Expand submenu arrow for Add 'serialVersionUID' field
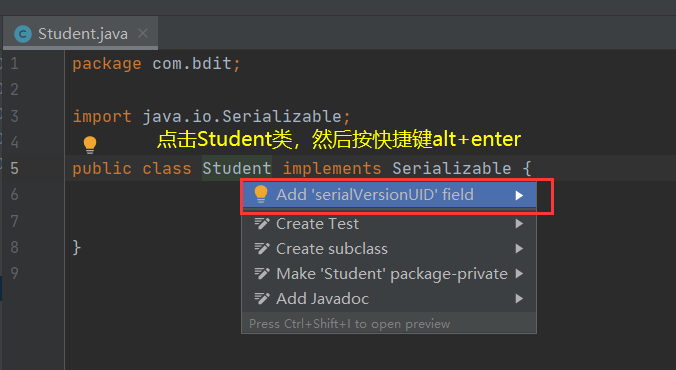The width and height of the screenshot is (676, 370). (x=519, y=195)
